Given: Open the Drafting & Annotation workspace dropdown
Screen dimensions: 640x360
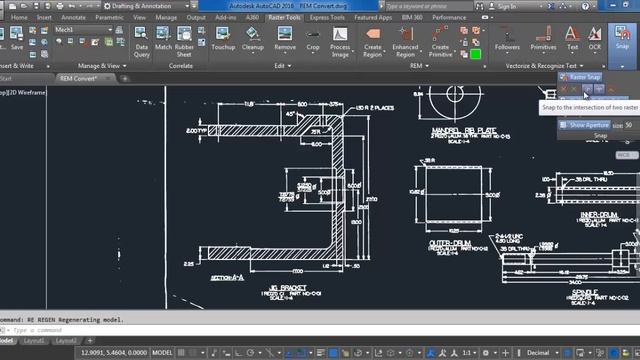Looking at the screenshot, I should [x=146, y=6].
